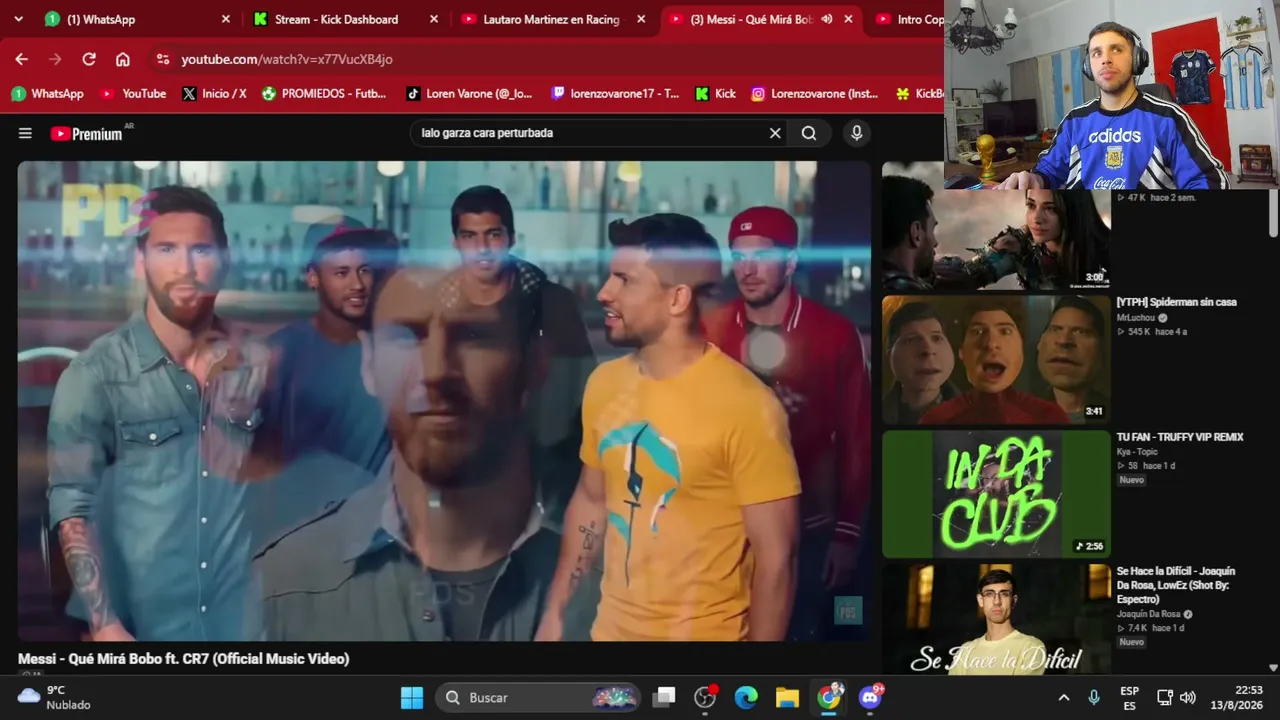Close the Lautaro Martinez en Racing tab
Screen dimensions: 1280x720
point(641,19)
